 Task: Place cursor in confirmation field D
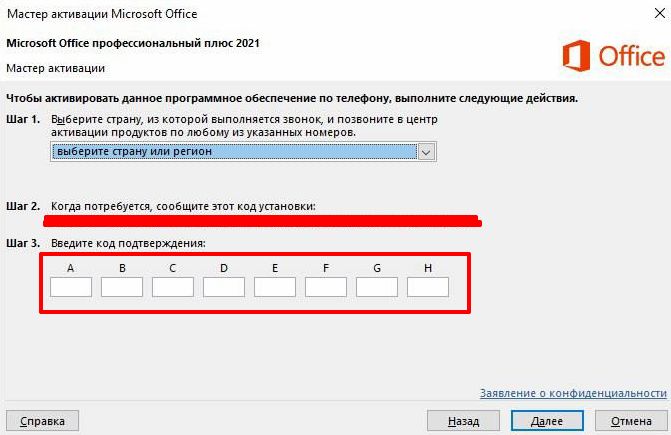[224, 287]
